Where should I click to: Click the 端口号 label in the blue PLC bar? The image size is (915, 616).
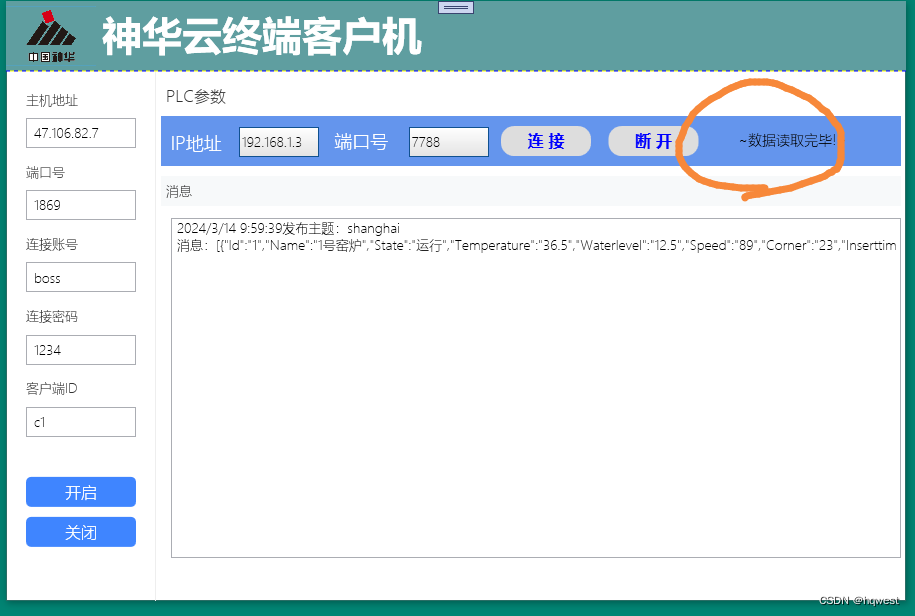(361, 142)
